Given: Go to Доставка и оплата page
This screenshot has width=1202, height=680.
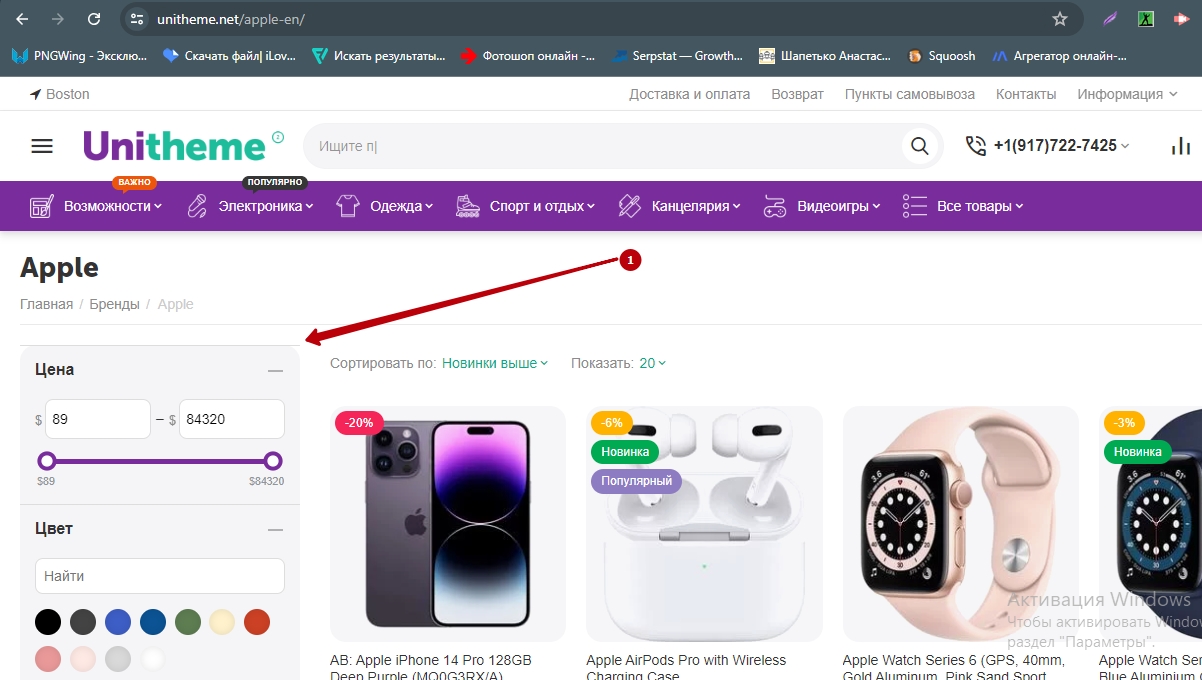Looking at the screenshot, I should click(x=689, y=94).
